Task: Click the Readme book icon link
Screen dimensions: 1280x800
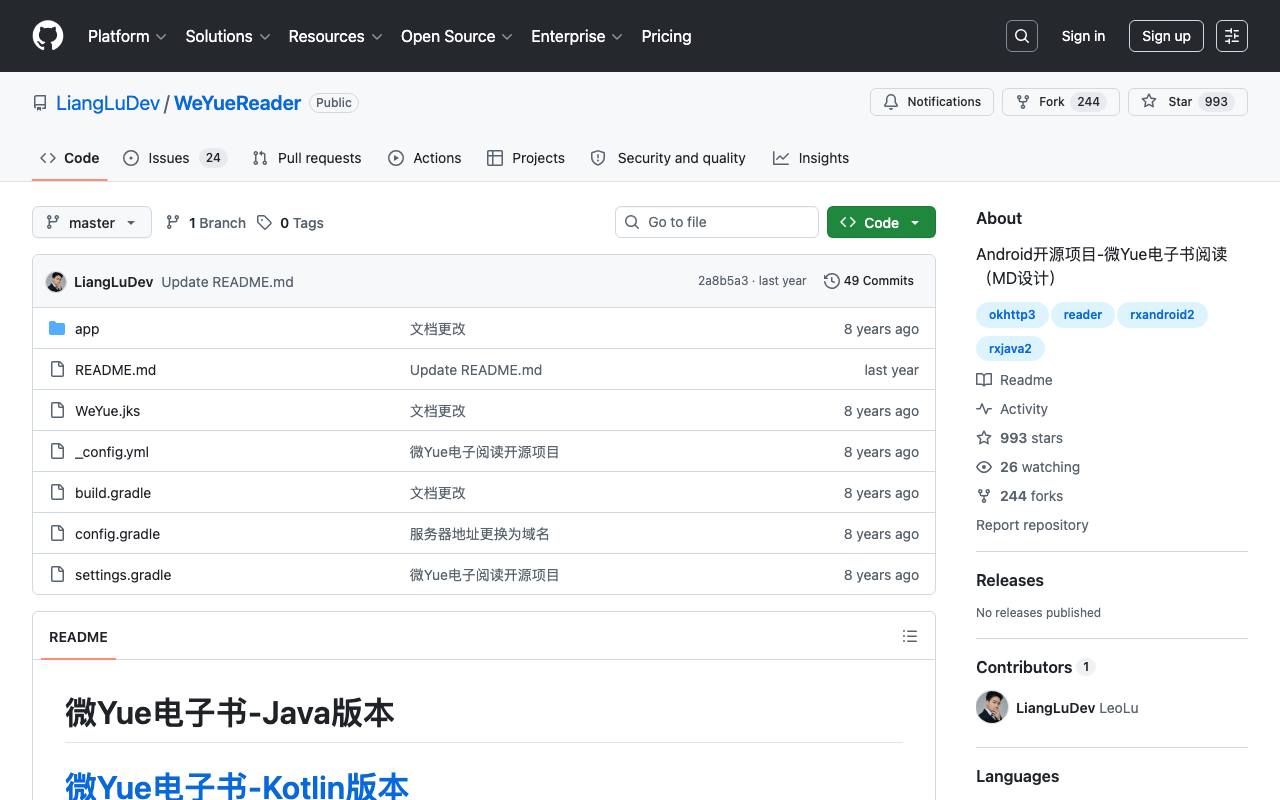Action: coord(1014,380)
